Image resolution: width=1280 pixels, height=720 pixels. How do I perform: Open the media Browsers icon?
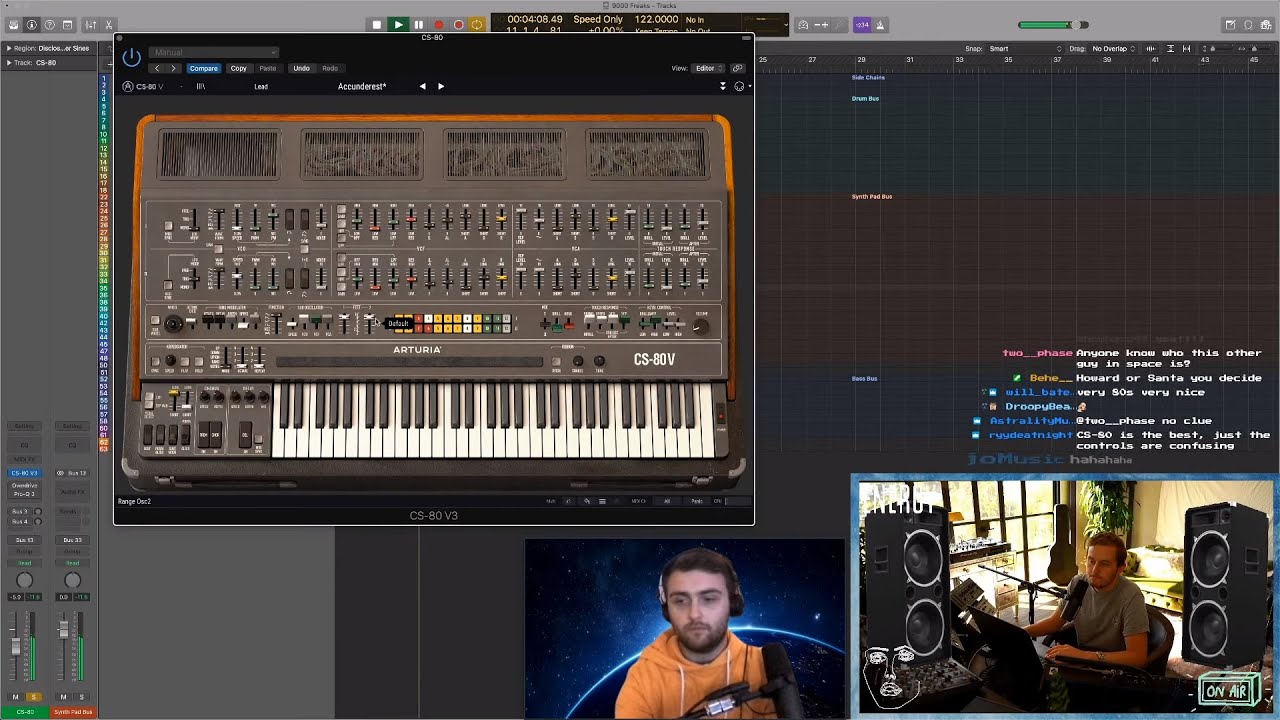[1266, 25]
